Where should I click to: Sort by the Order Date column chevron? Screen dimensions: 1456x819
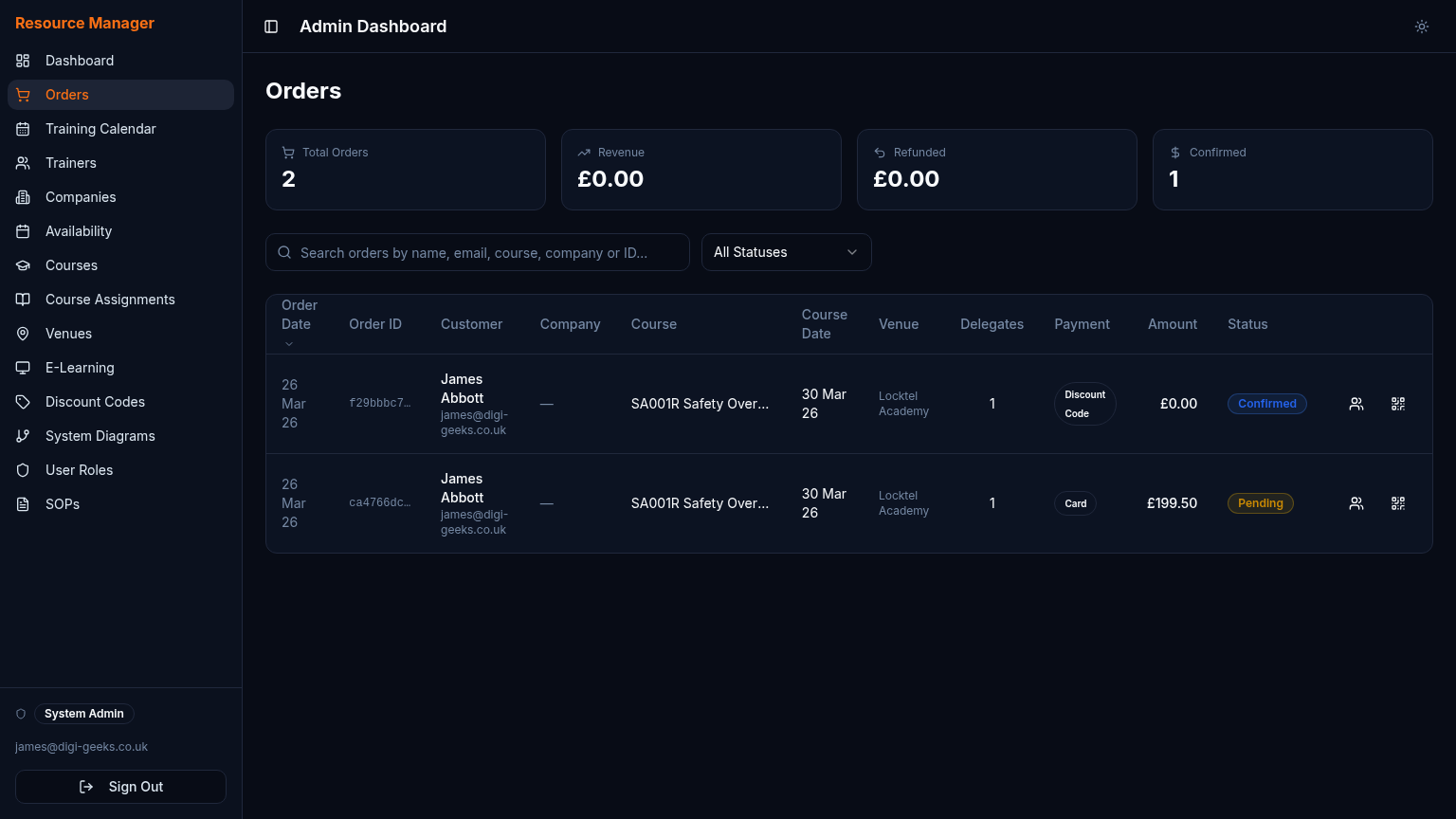289,344
